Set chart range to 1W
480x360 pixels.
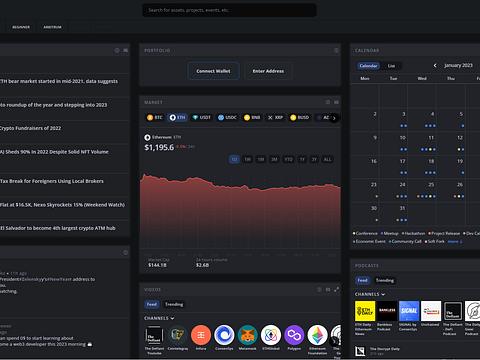[x=247, y=159]
